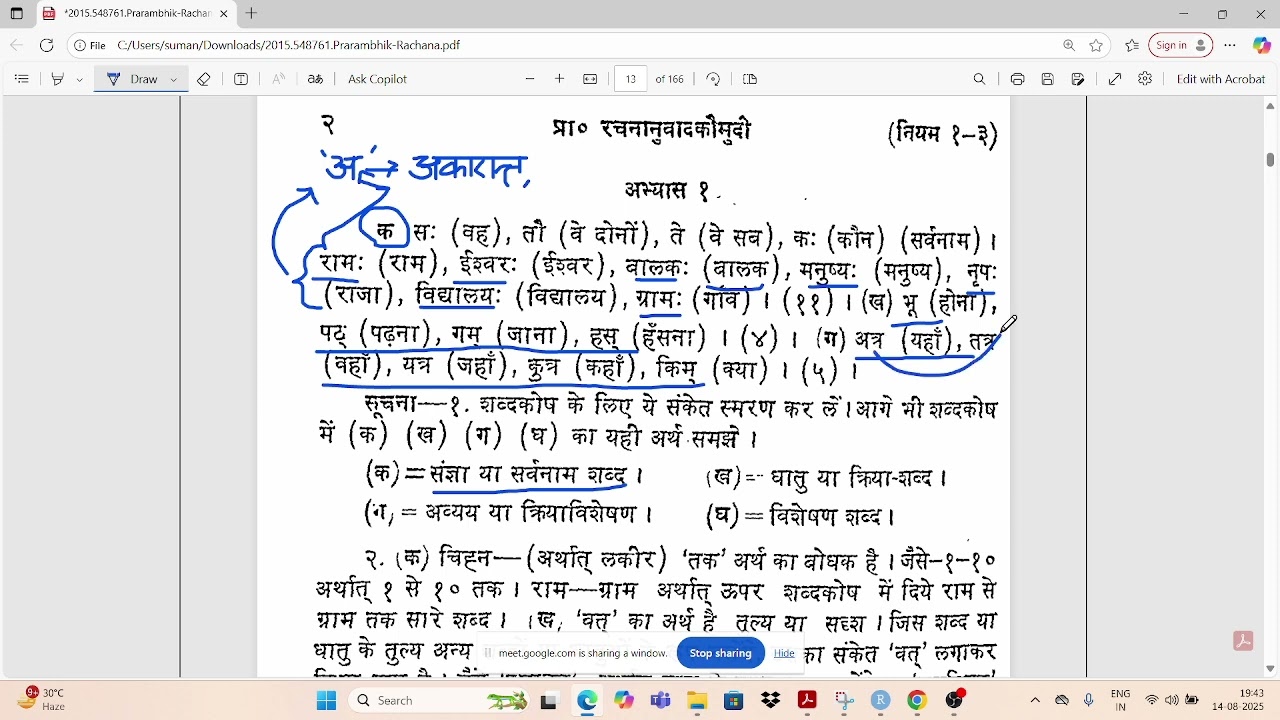Click the floating Acrobat icon on the page
Screen dimensions: 1280x720
tap(1244, 641)
